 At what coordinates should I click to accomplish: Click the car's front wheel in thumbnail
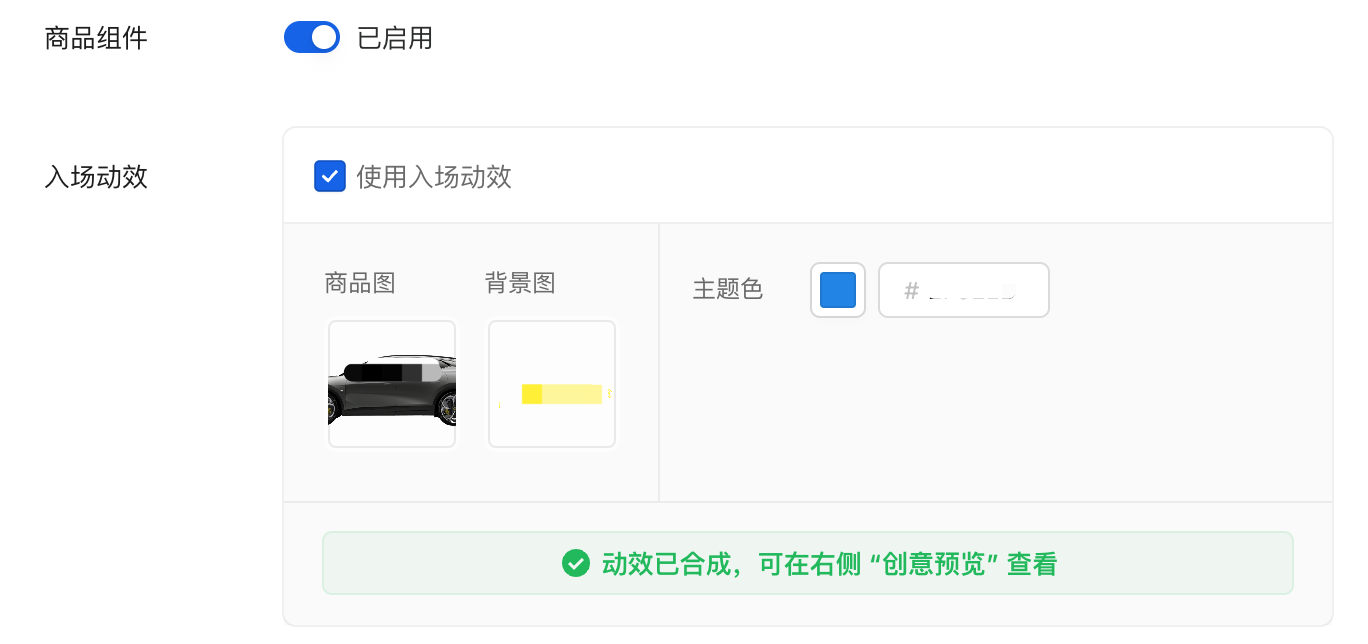(x=446, y=409)
